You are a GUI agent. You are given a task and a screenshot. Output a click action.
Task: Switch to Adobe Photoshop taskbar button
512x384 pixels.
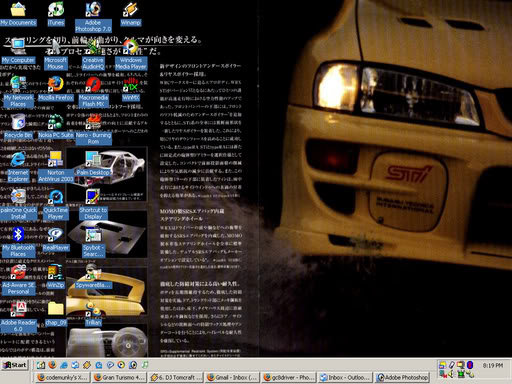pos(402,378)
